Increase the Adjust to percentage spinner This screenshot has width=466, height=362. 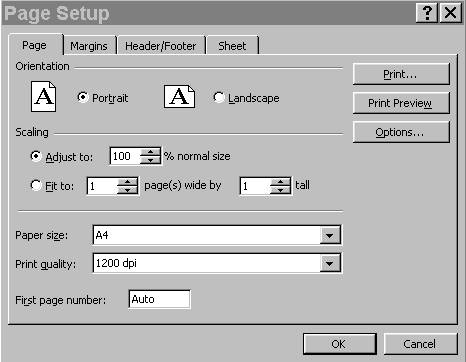150,152
